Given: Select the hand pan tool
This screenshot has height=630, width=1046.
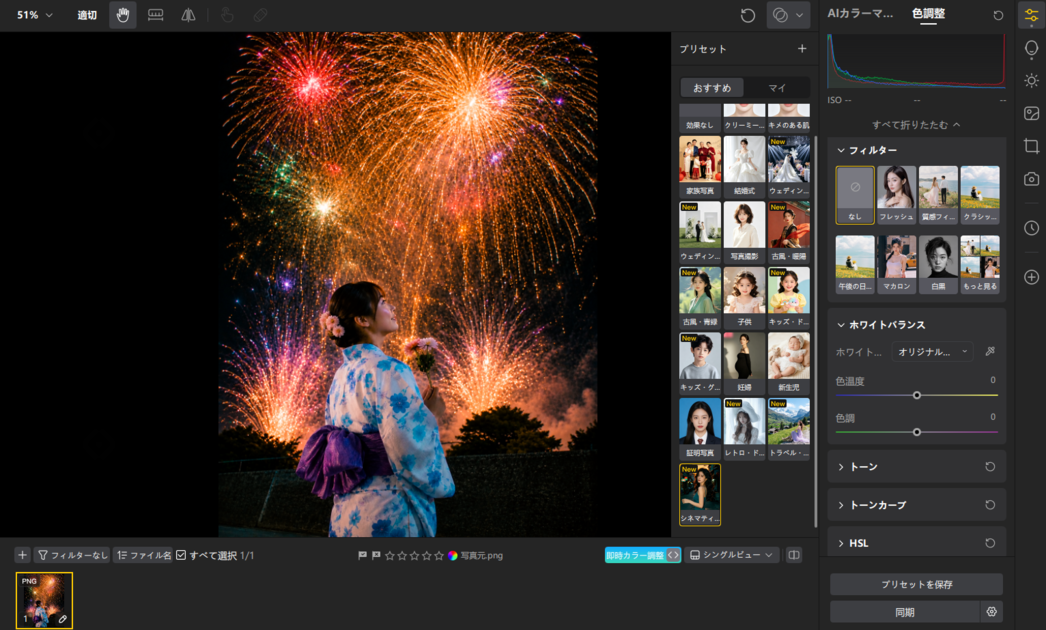Looking at the screenshot, I should (123, 15).
